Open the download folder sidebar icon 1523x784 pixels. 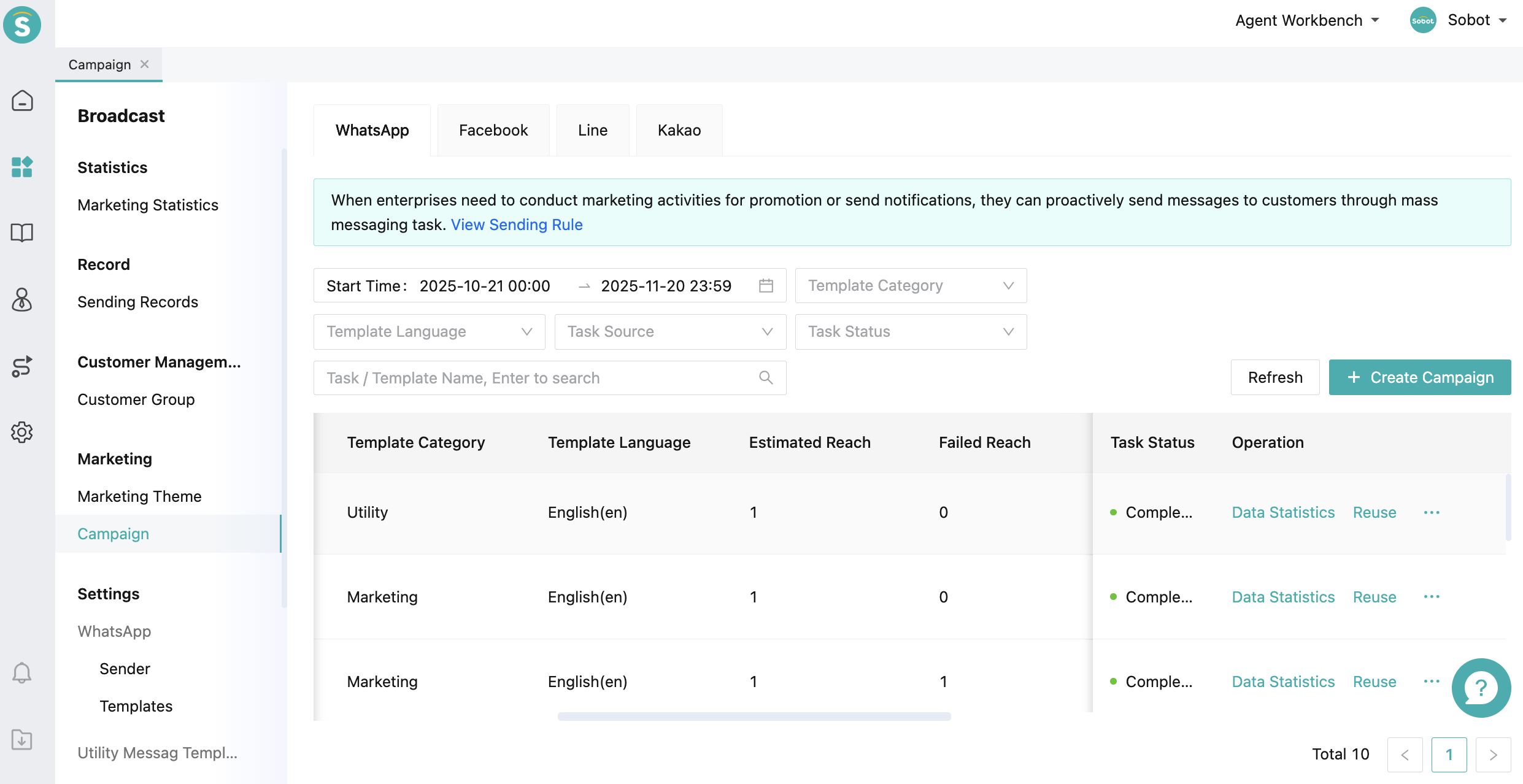[22, 739]
